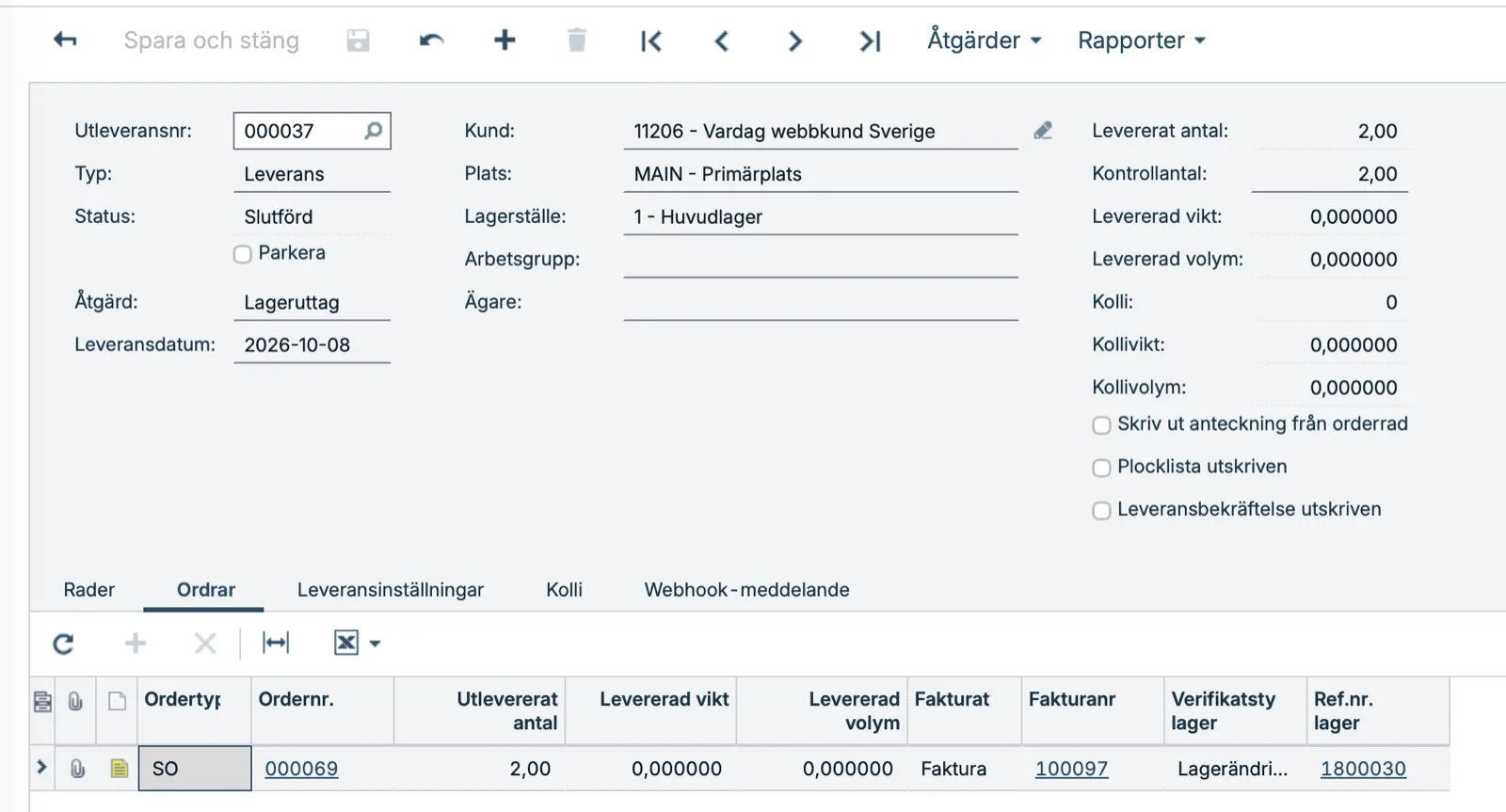Tick Leveransbekräftelse utskriven checkbox
The image size is (1506, 812).
pyautogui.click(x=1101, y=511)
